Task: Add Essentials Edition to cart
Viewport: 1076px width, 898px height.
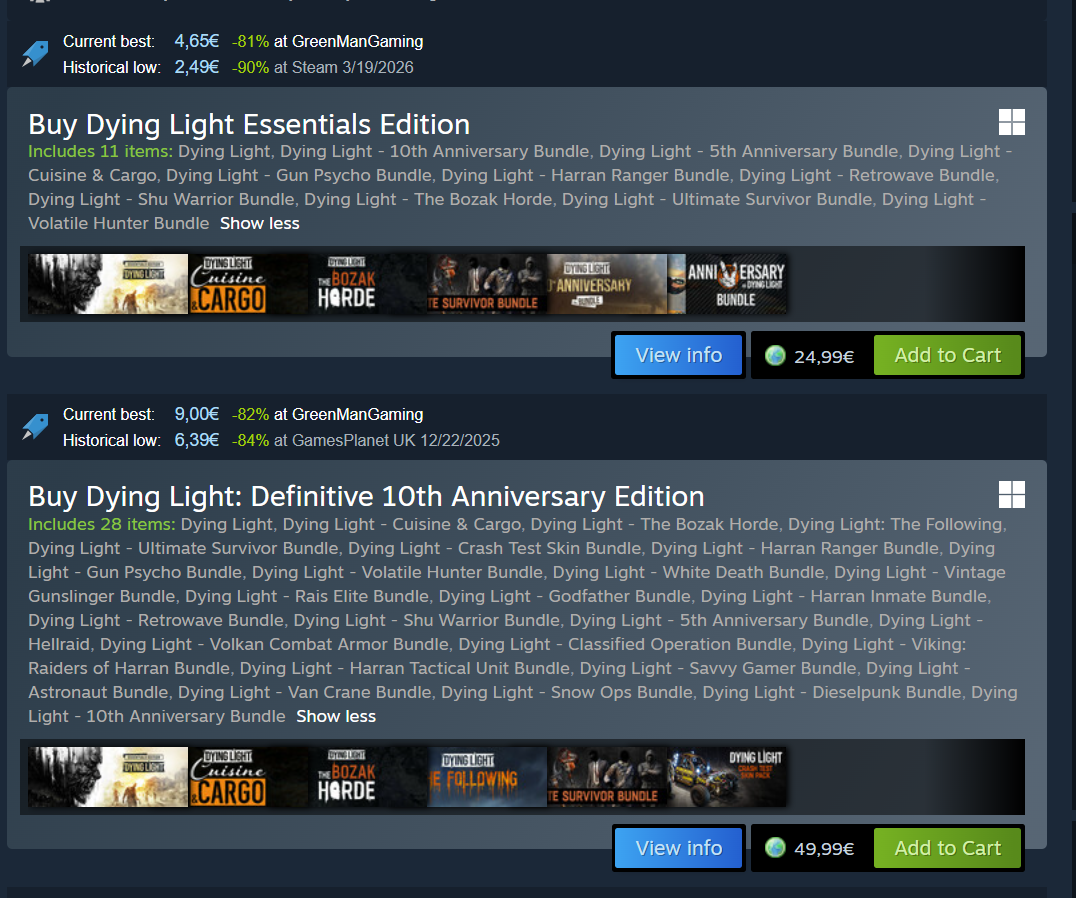Action: (x=947, y=355)
